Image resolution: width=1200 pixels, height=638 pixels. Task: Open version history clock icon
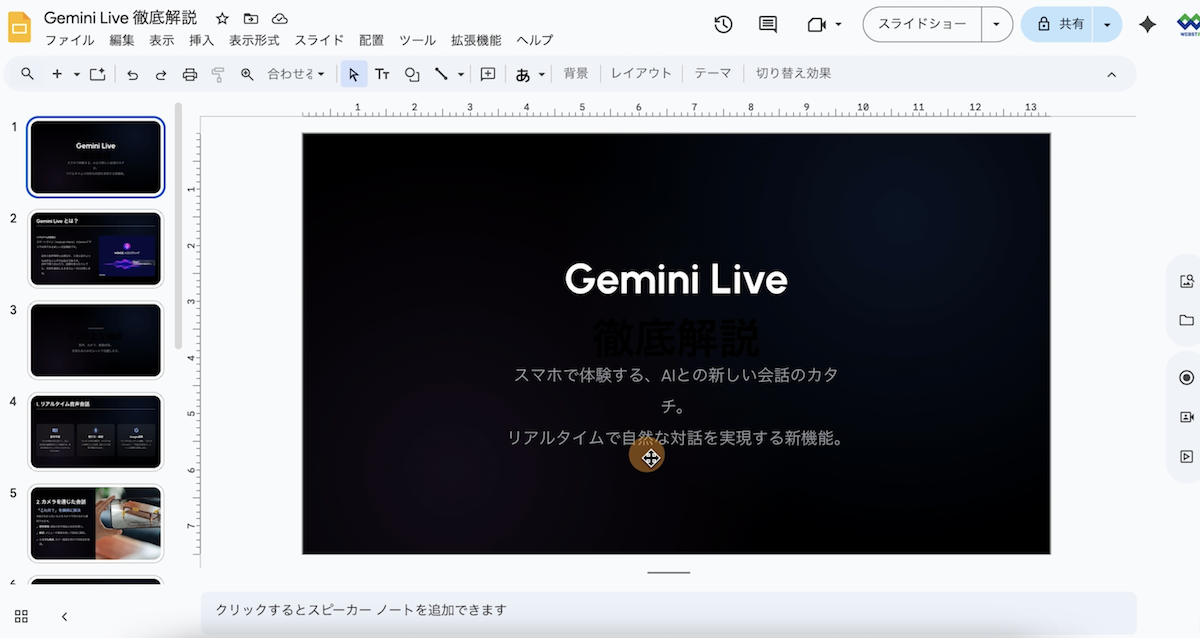(723, 24)
